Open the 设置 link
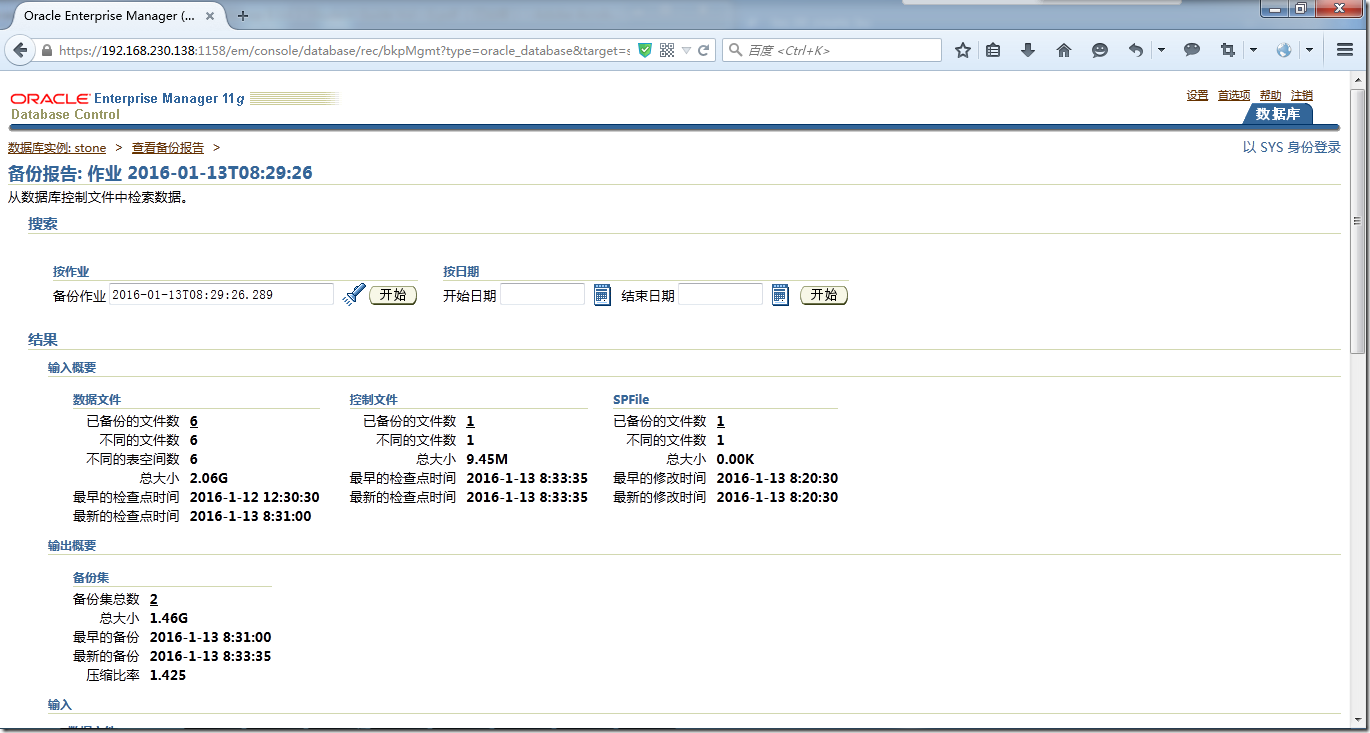The image size is (1370, 733). point(1197,95)
